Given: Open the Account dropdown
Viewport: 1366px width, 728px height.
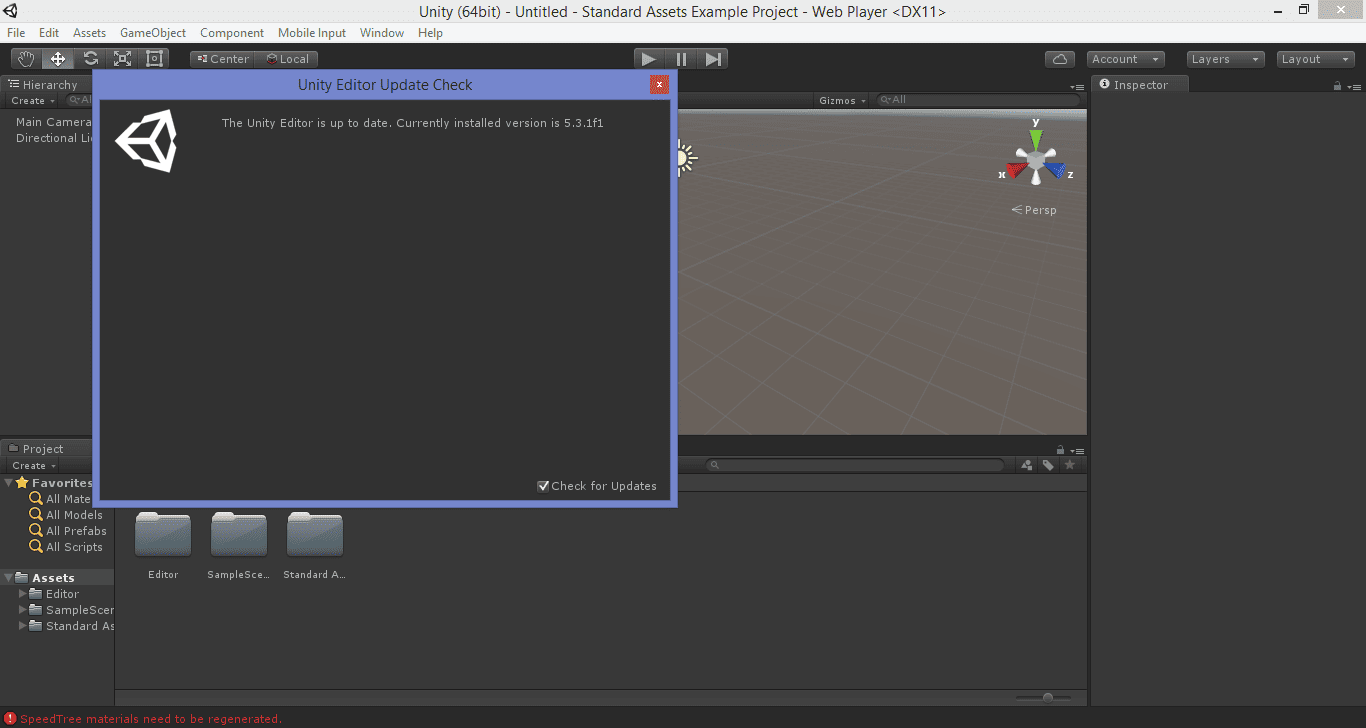Looking at the screenshot, I should [x=1126, y=59].
